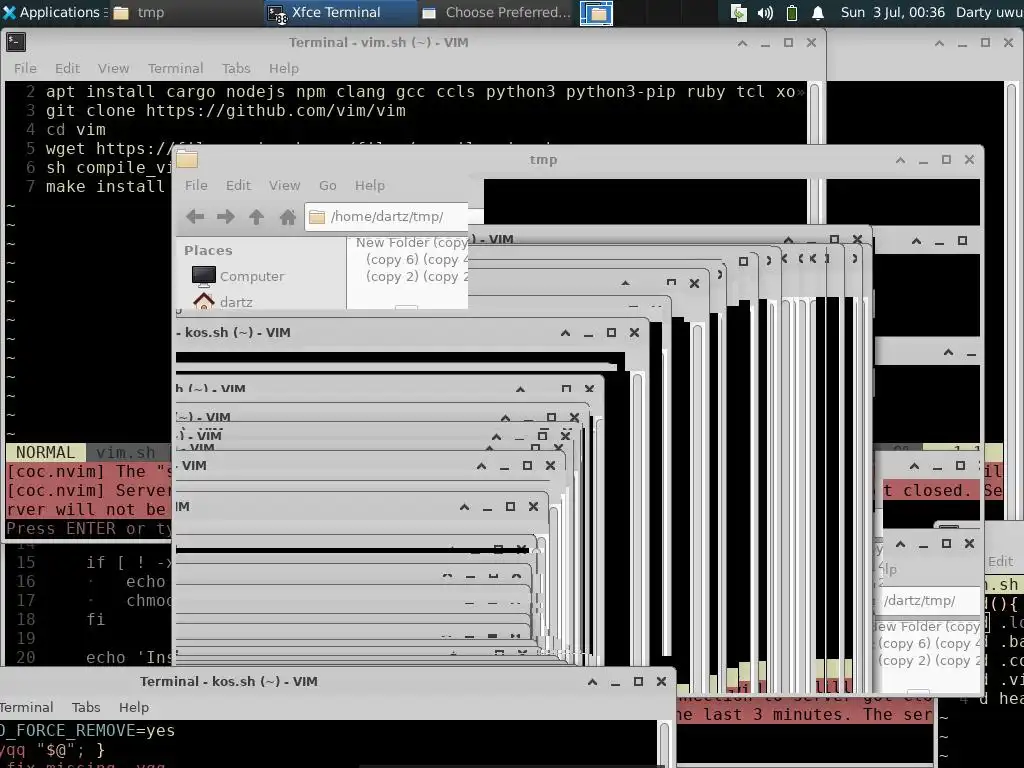The width and height of the screenshot is (1024, 768).
Task: Go forward in tmp file manager
Action: coord(226,217)
